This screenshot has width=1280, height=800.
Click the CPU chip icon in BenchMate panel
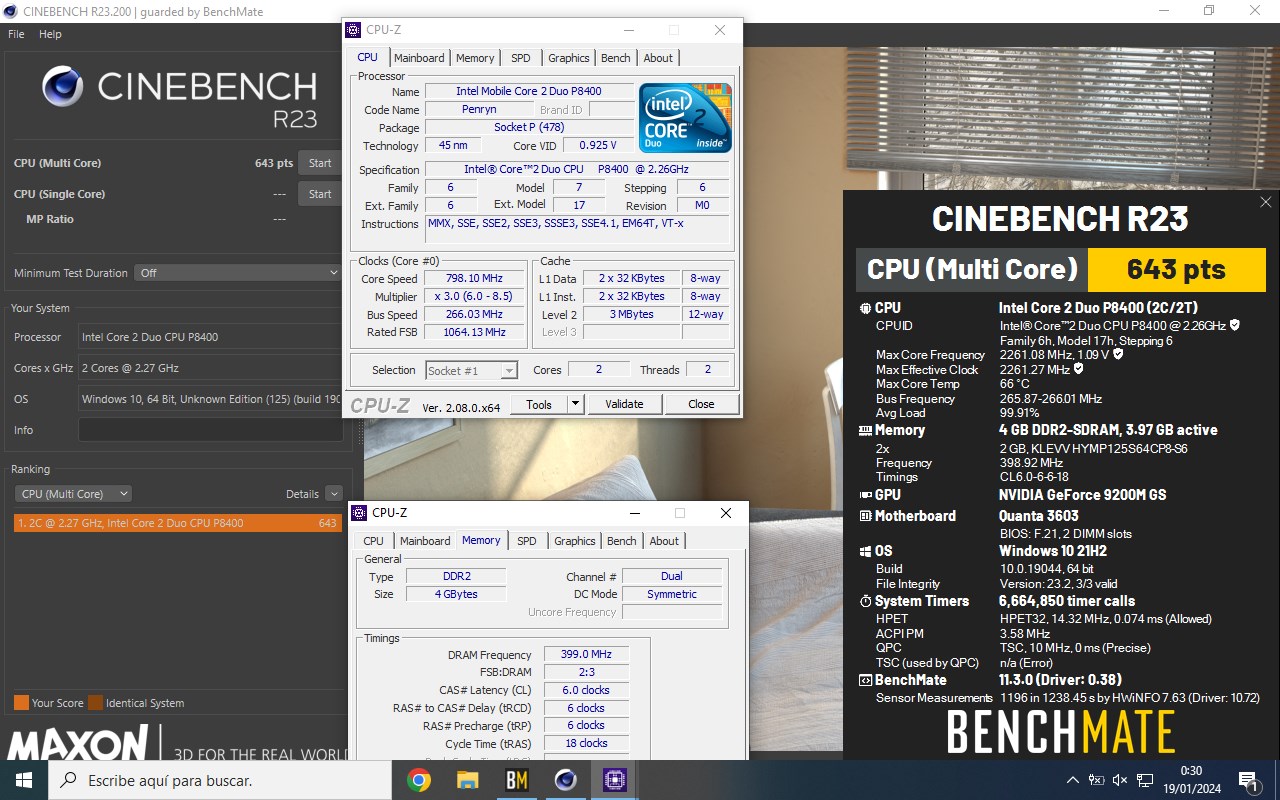pyautogui.click(x=865, y=309)
